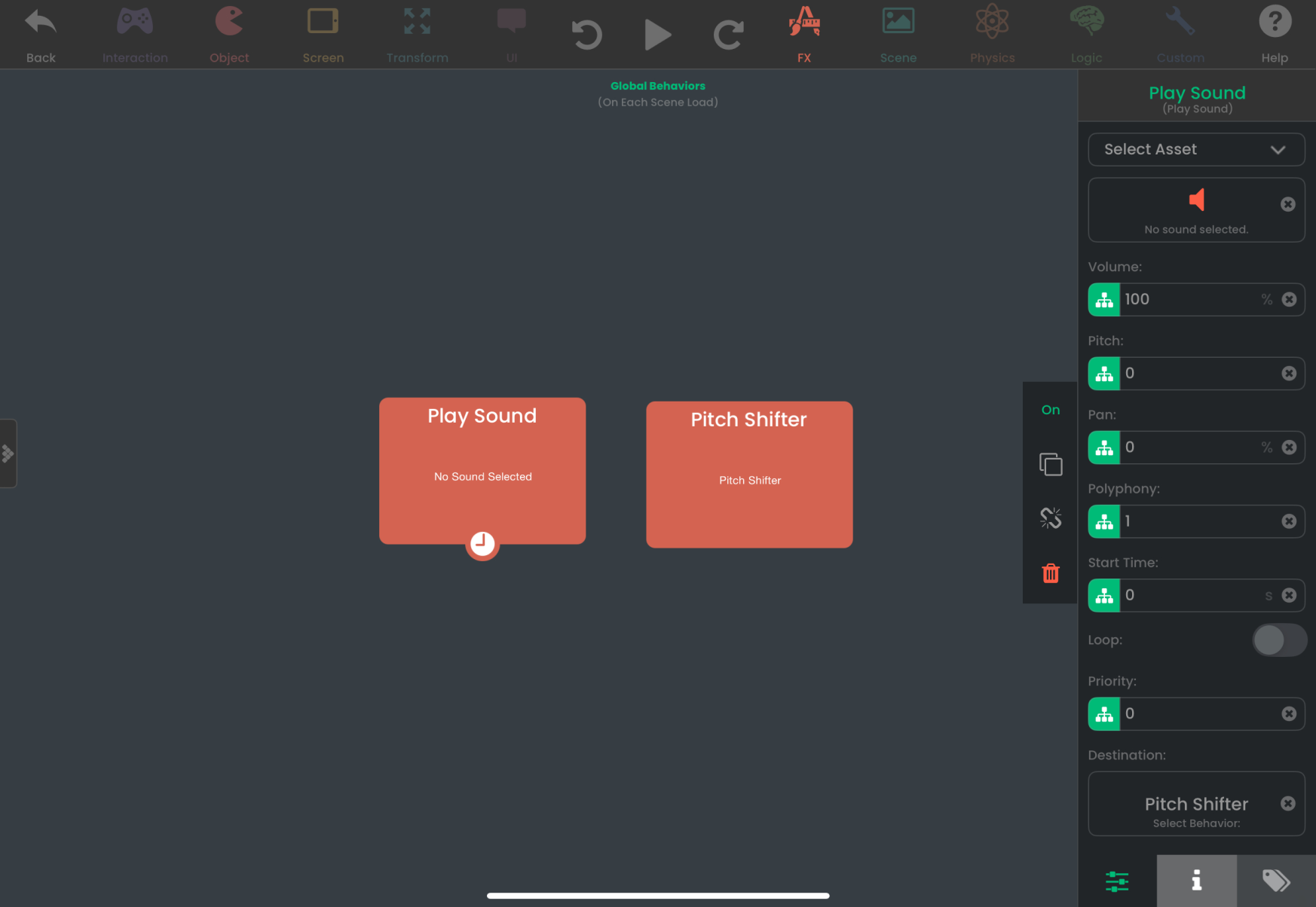The width and height of the screenshot is (1316, 907).
Task: Click the Undo arrow icon
Action: click(586, 35)
